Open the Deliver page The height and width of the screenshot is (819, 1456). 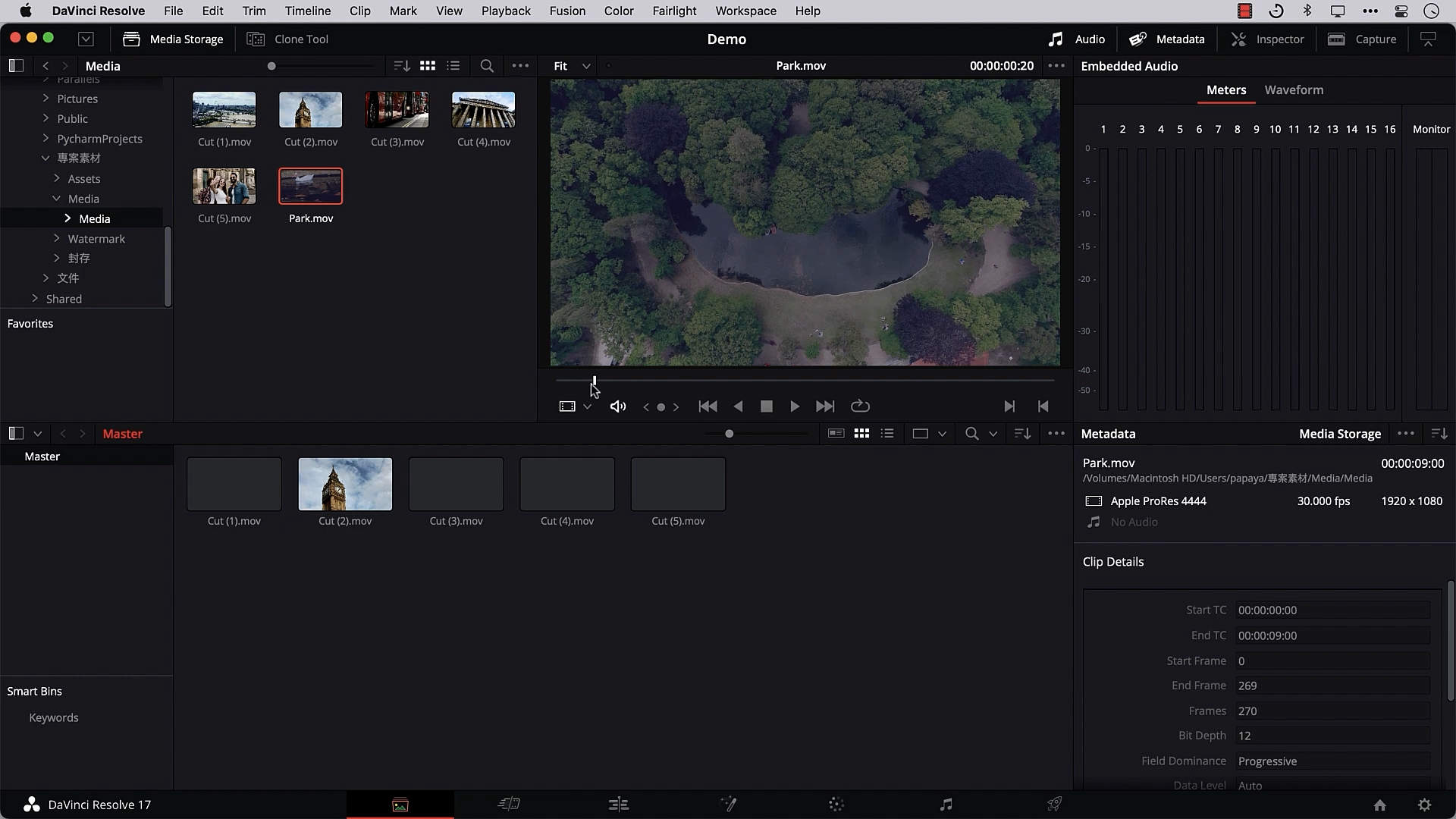click(x=1054, y=804)
